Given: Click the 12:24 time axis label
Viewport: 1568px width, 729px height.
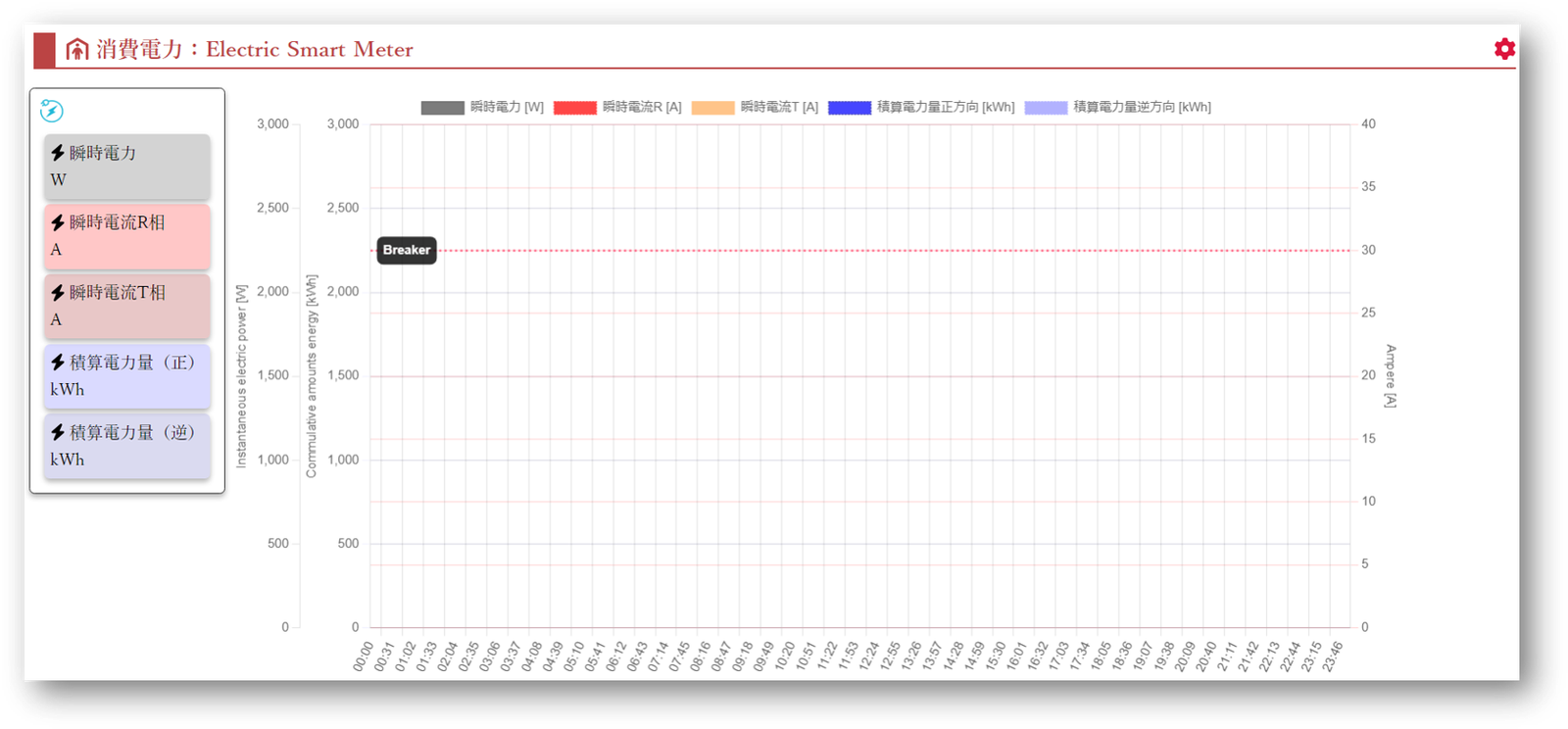Looking at the screenshot, I should click(x=868, y=656).
